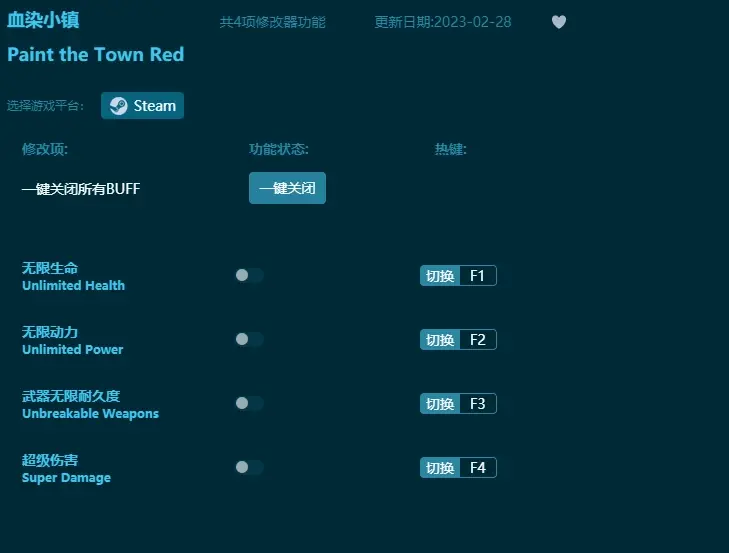Click 切换 button for F1 hotkey
The width and height of the screenshot is (729, 553).
[x=440, y=276]
